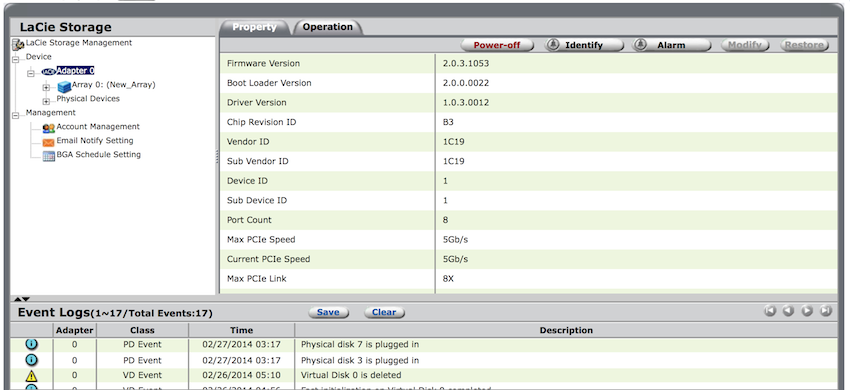850x390 pixels.
Task: Click Max PCIe Link value 8X
Action: 448,278
